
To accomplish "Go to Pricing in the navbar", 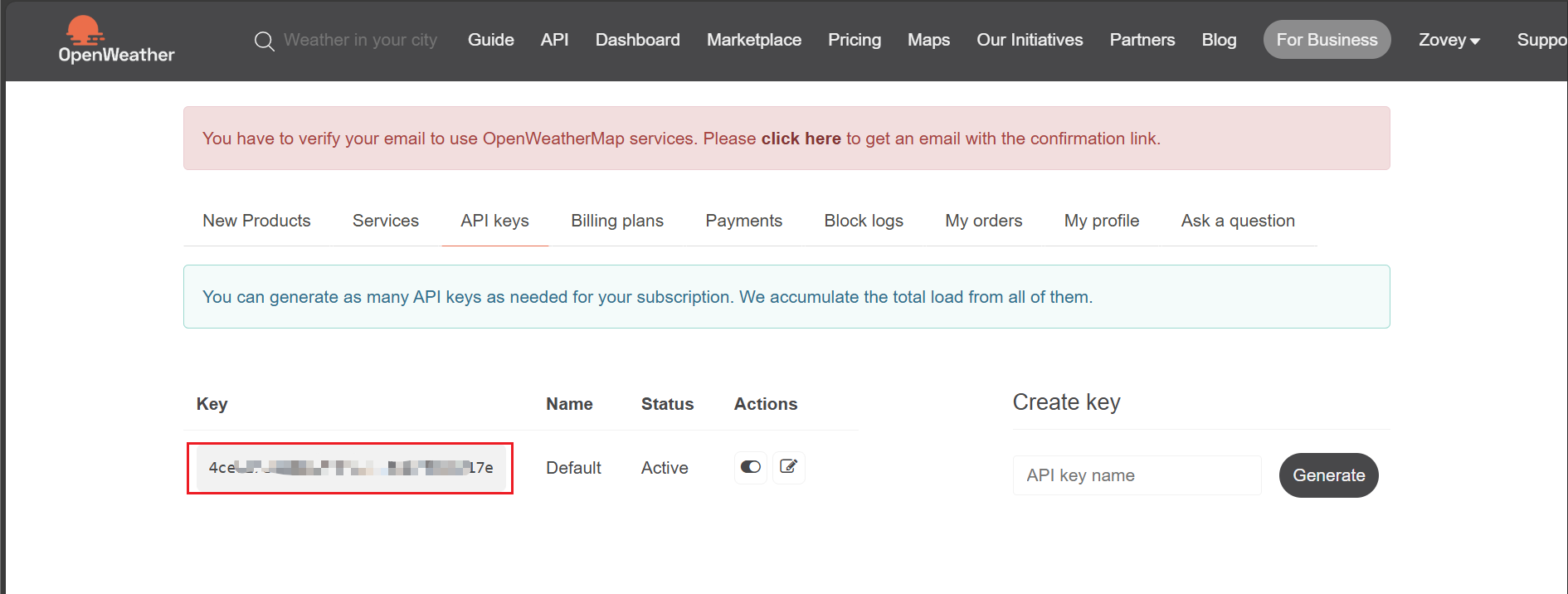I will click(854, 40).
